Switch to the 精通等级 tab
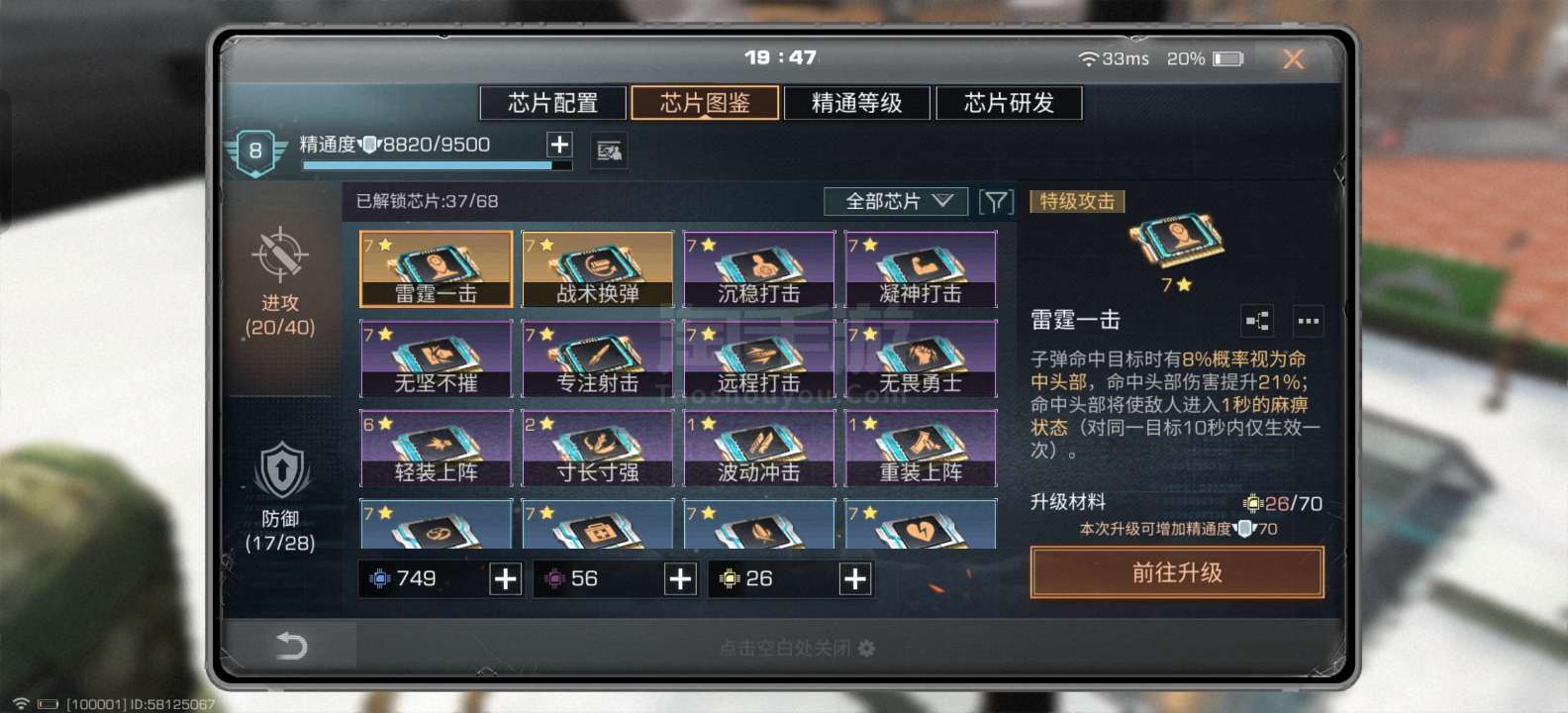The height and width of the screenshot is (713, 1568). point(857,103)
